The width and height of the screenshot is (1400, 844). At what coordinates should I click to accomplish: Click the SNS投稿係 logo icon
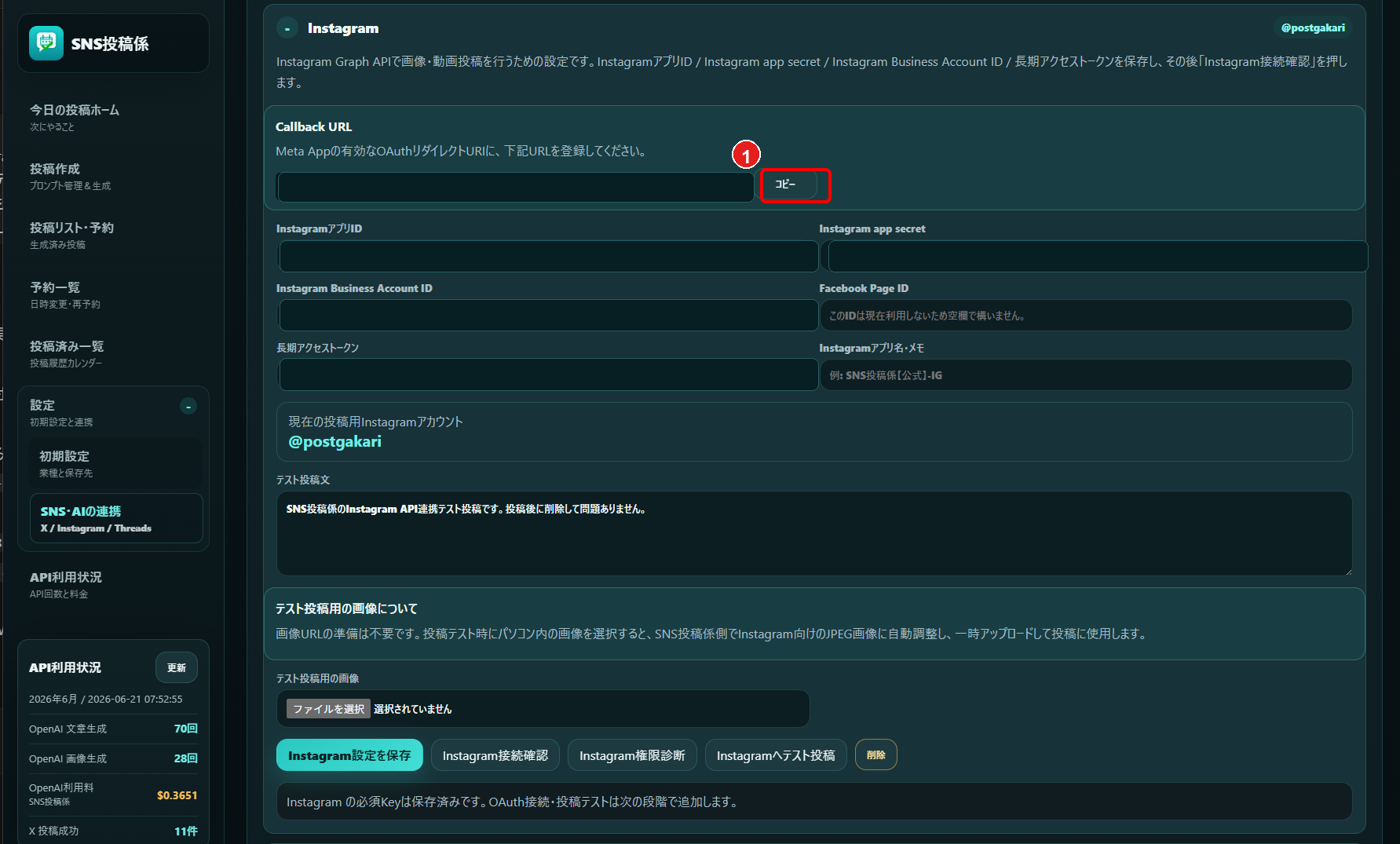46,43
